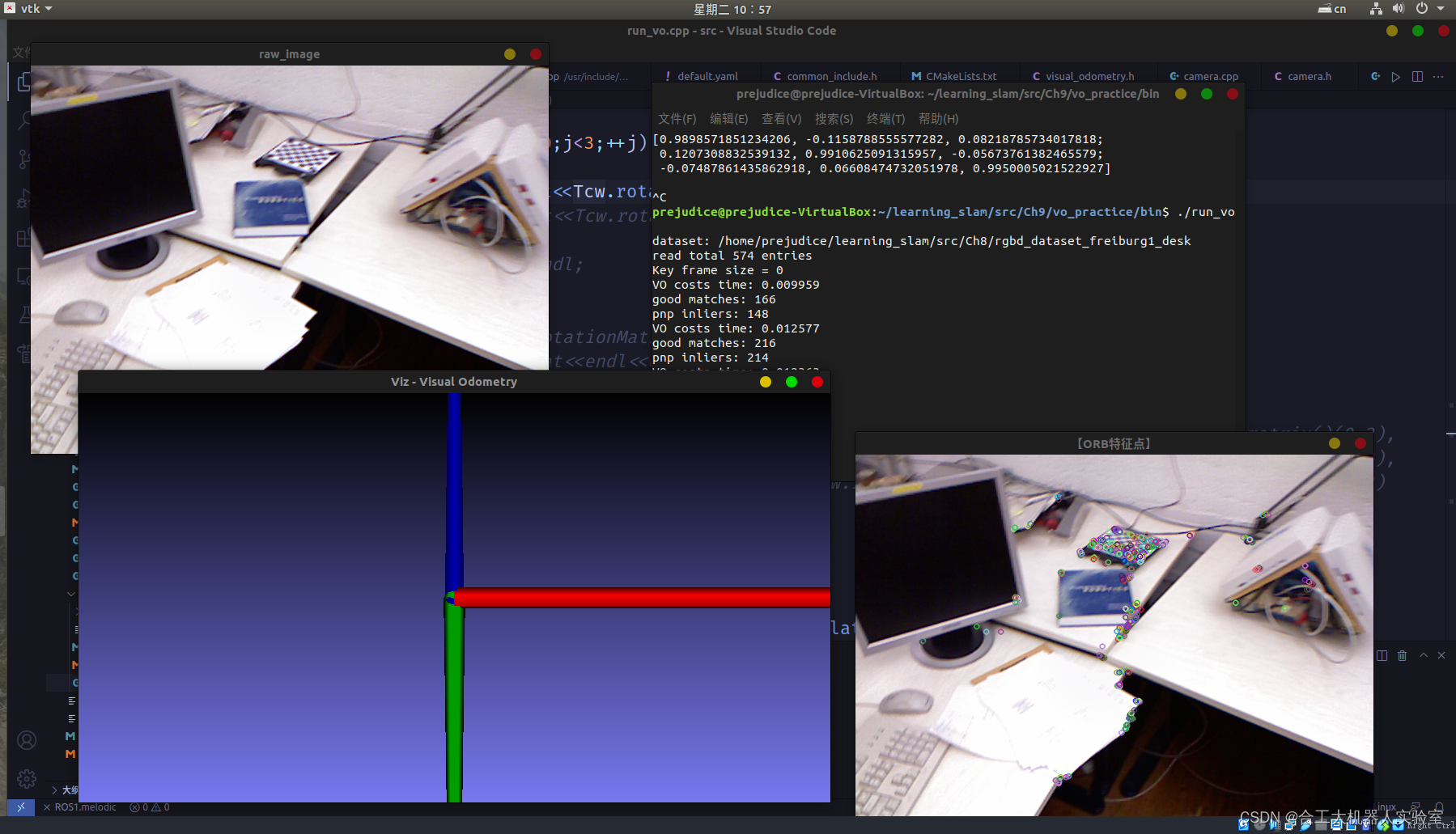1456x834 pixels.
Task: Open the clock showing 星期二 10:57
Action: pyautogui.click(x=732, y=9)
